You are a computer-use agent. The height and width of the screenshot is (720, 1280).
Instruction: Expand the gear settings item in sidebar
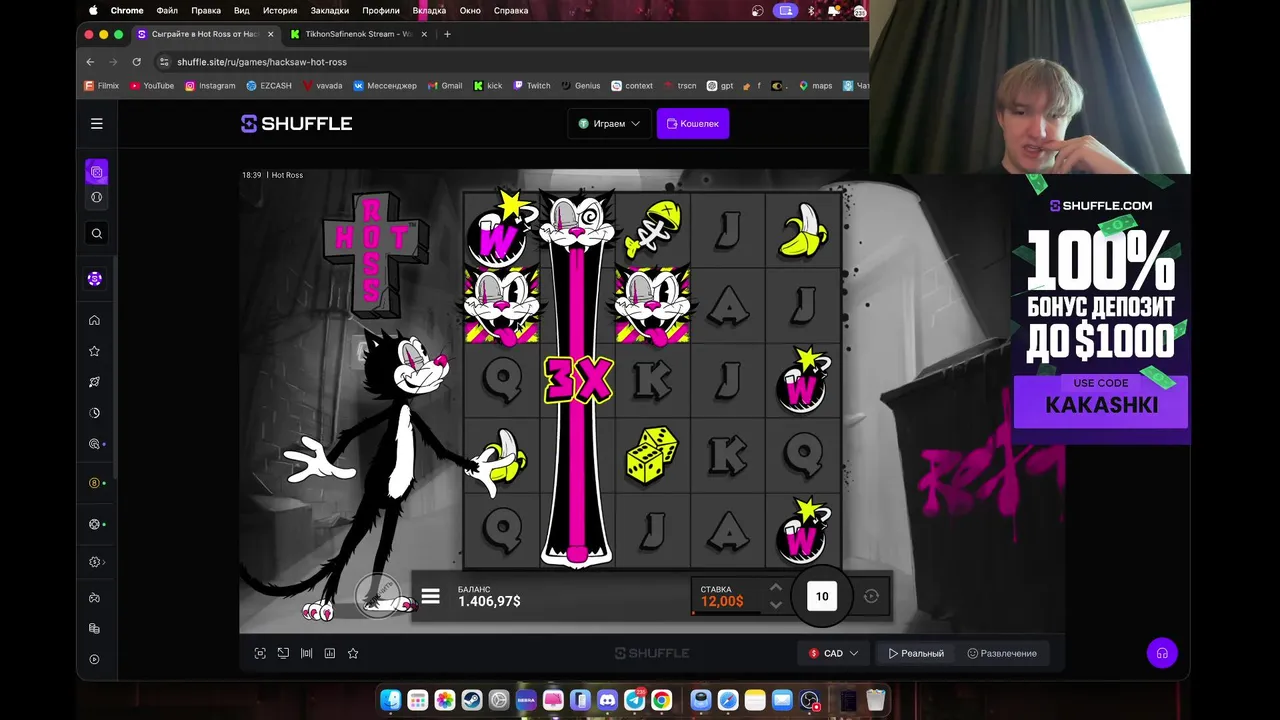coord(95,562)
